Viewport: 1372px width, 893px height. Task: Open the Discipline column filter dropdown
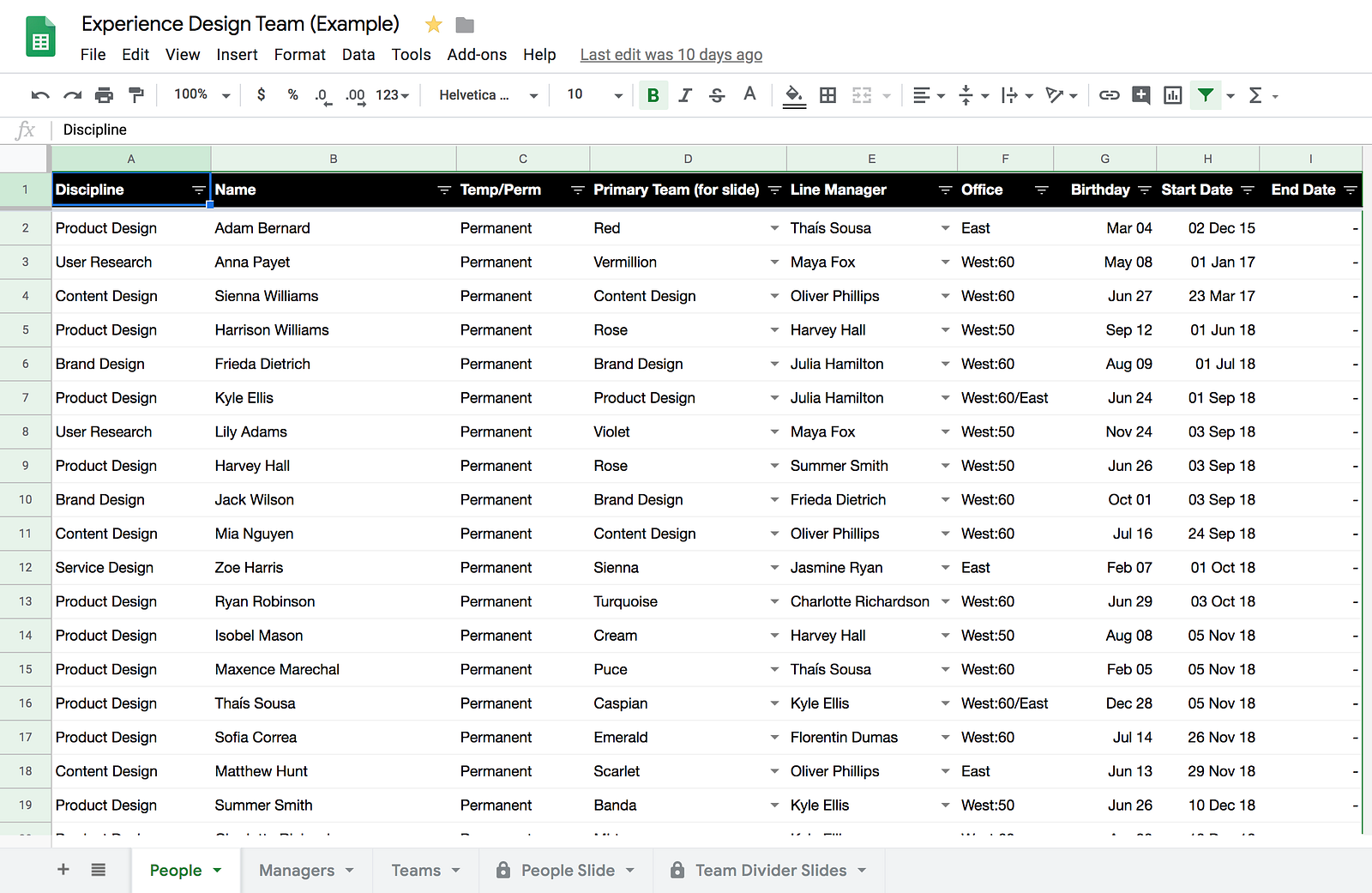coord(199,190)
